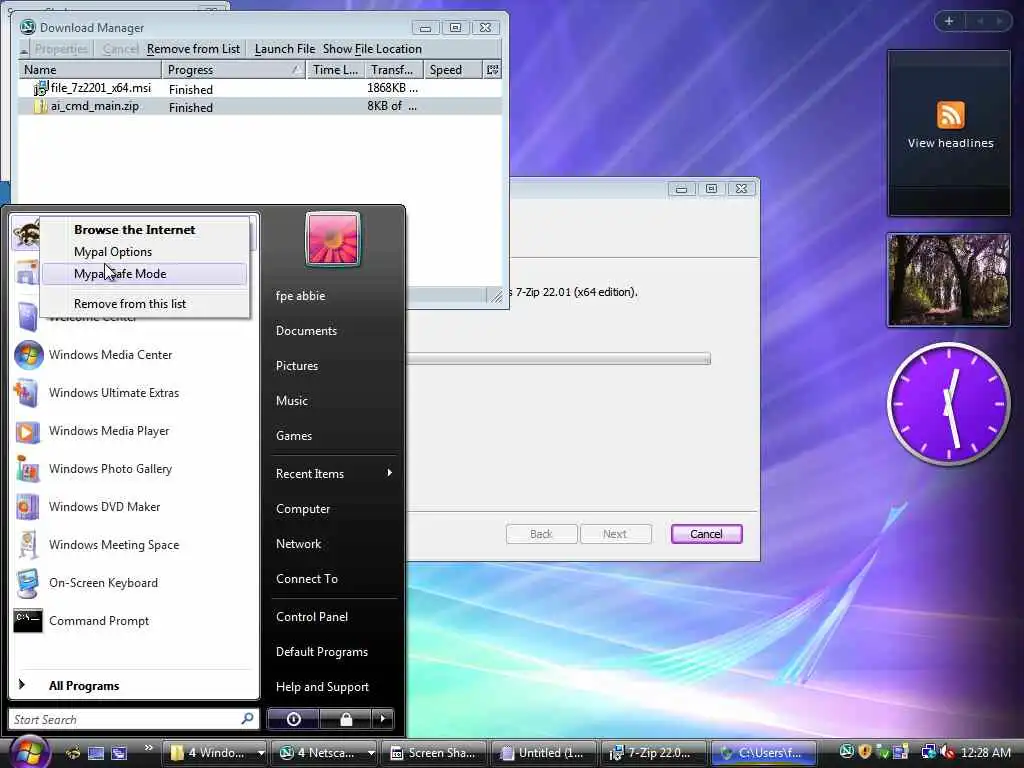Open Computer from Start menu
This screenshot has width=1024, height=768.
pos(303,509)
